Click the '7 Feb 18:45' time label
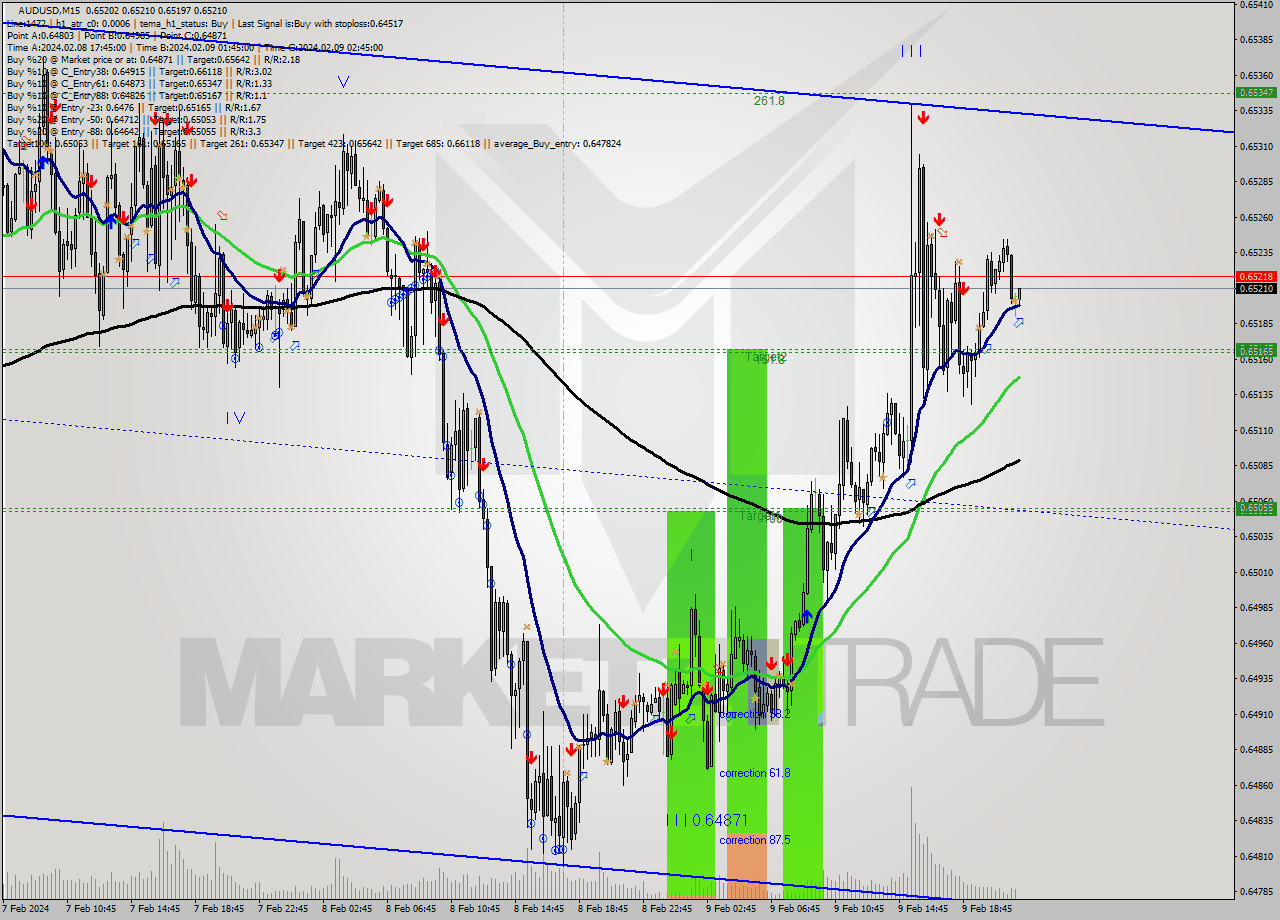The width and height of the screenshot is (1280, 920). (219, 909)
